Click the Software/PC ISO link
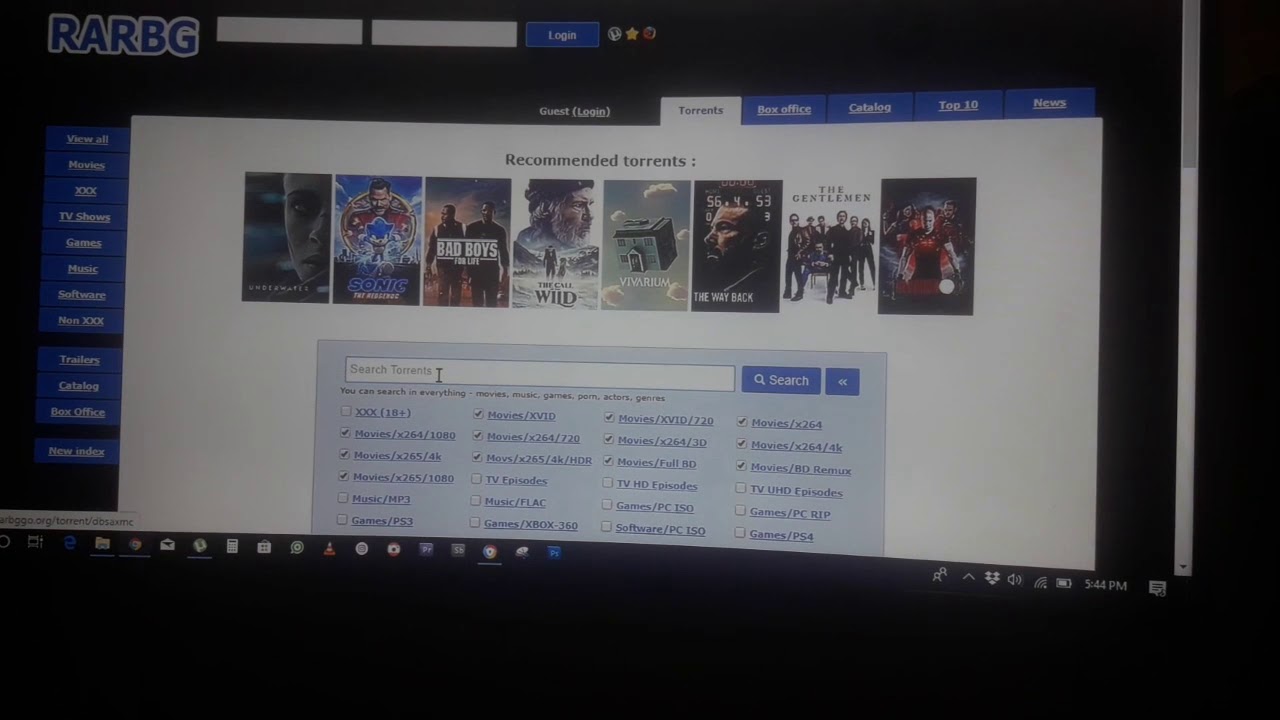Screen dimensions: 1280x720 tap(660, 530)
